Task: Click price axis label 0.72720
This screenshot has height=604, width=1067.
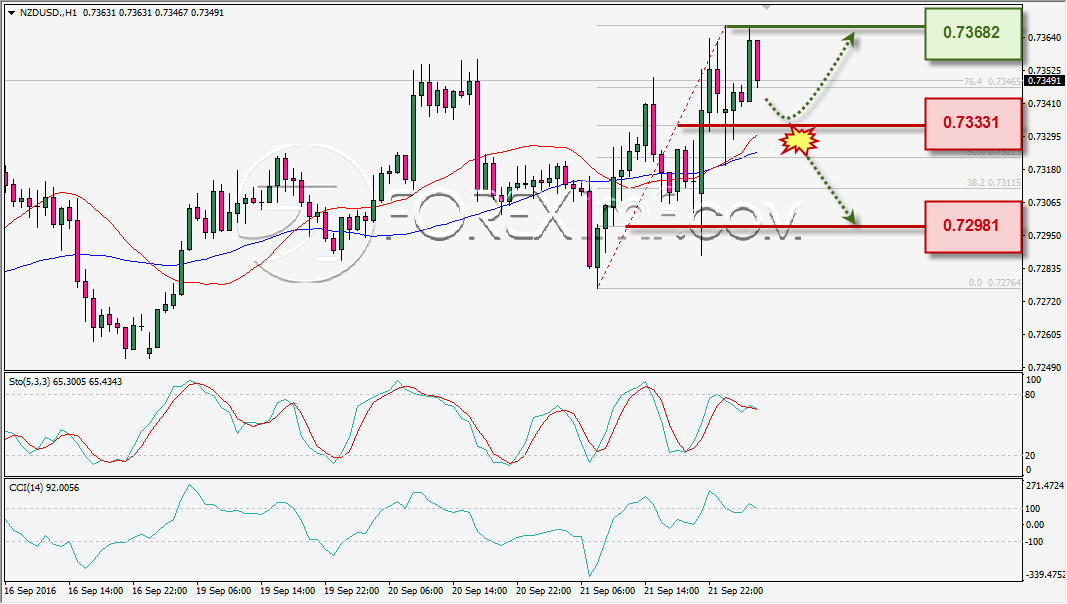Action: (1044, 301)
